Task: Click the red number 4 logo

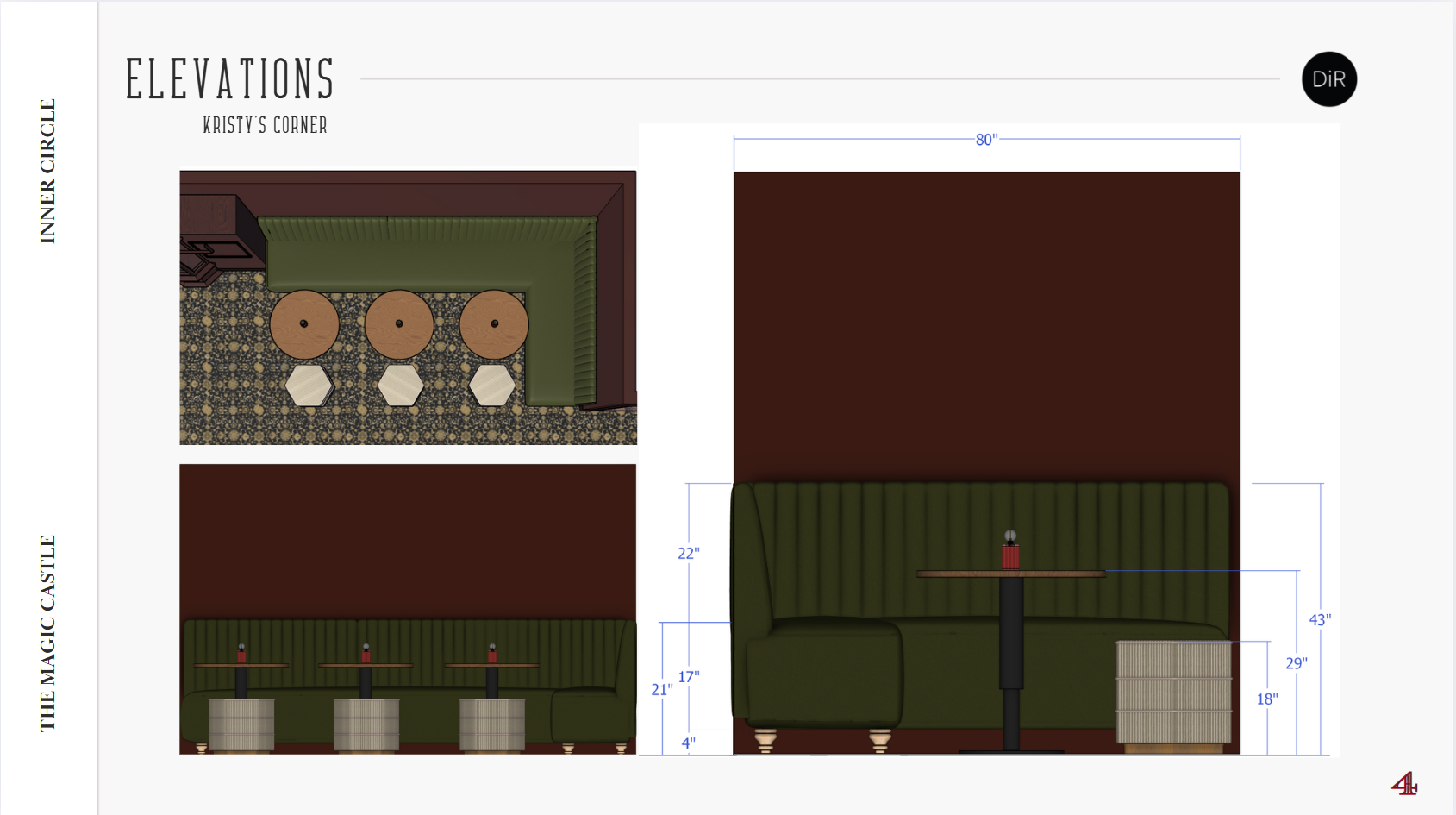Action: pyautogui.click(x=1403, y=784)
